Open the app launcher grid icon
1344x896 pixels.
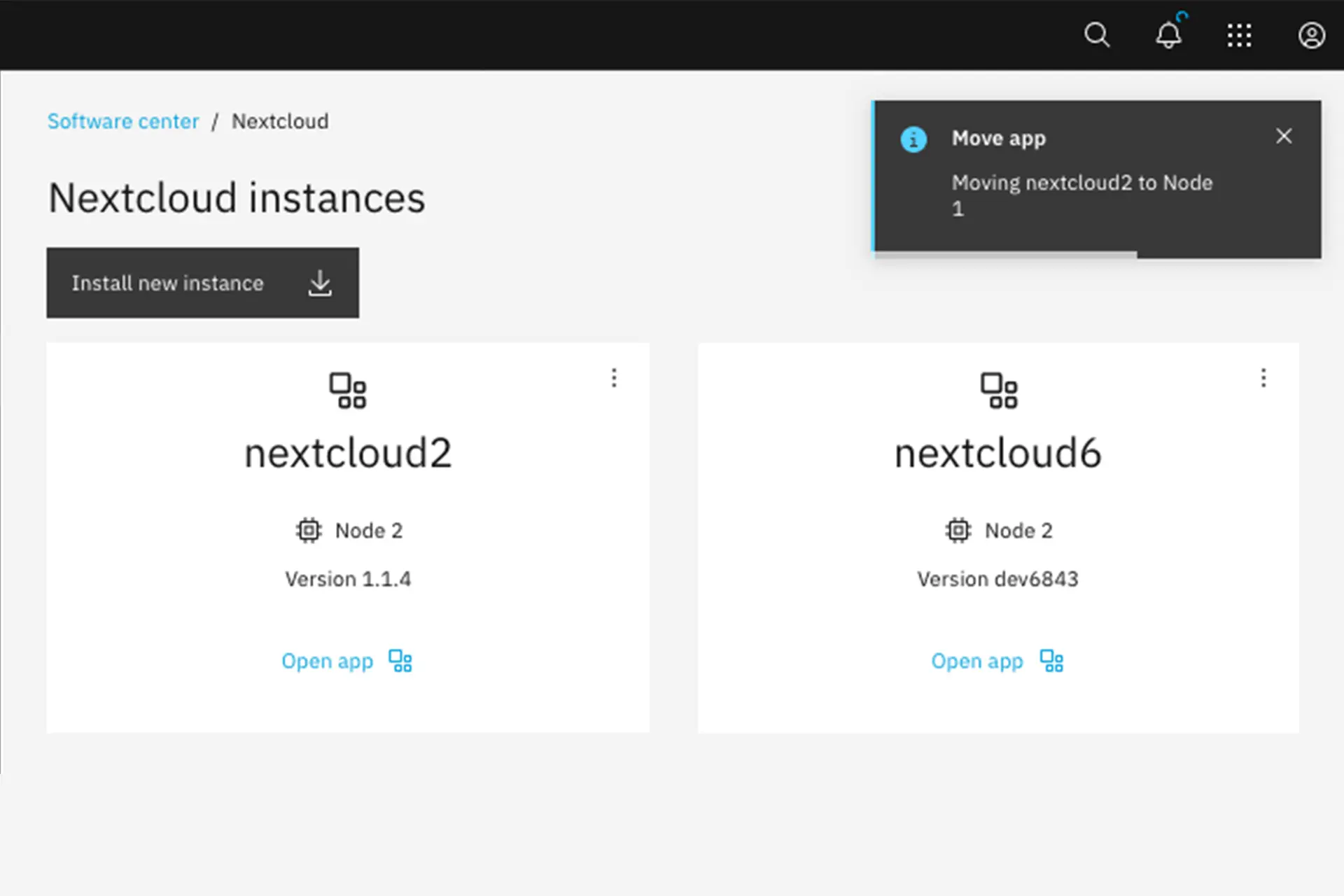[1240, 35]
